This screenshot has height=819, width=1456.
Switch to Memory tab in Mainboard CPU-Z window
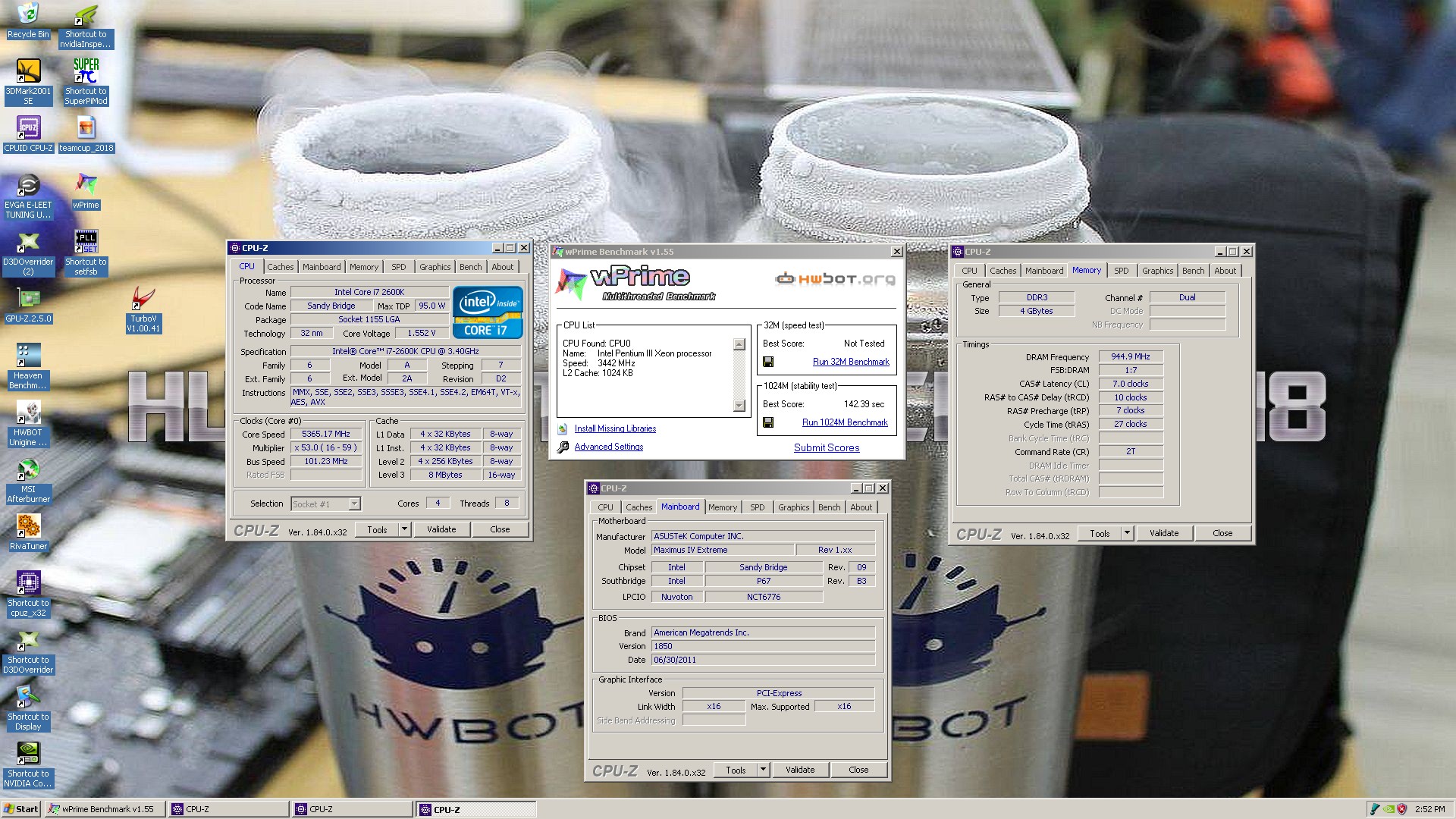pos(723,507)
